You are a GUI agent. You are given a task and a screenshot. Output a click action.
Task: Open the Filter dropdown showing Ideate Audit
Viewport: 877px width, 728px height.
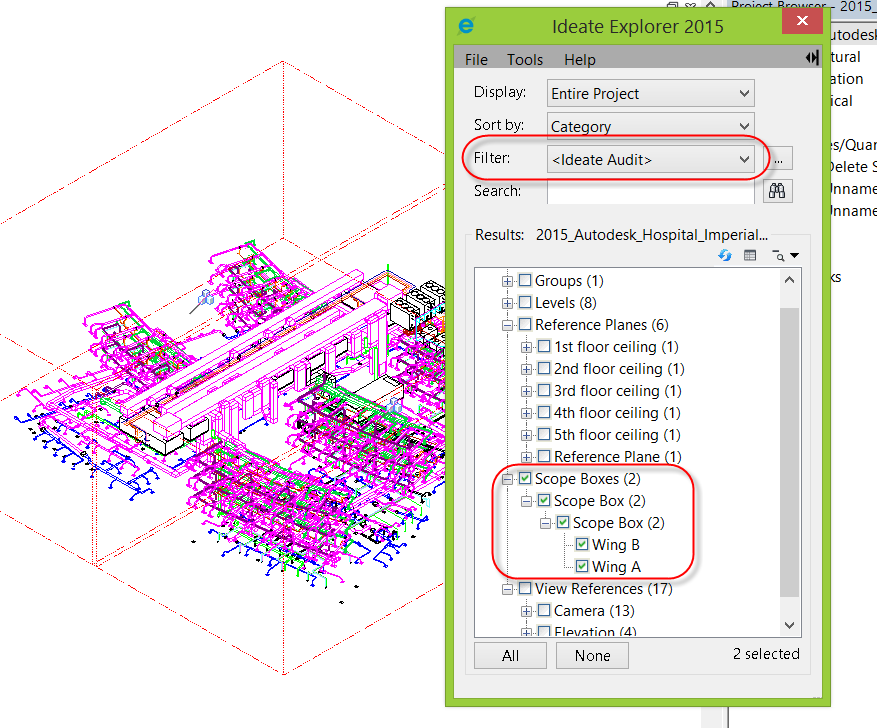pos(650,159)
